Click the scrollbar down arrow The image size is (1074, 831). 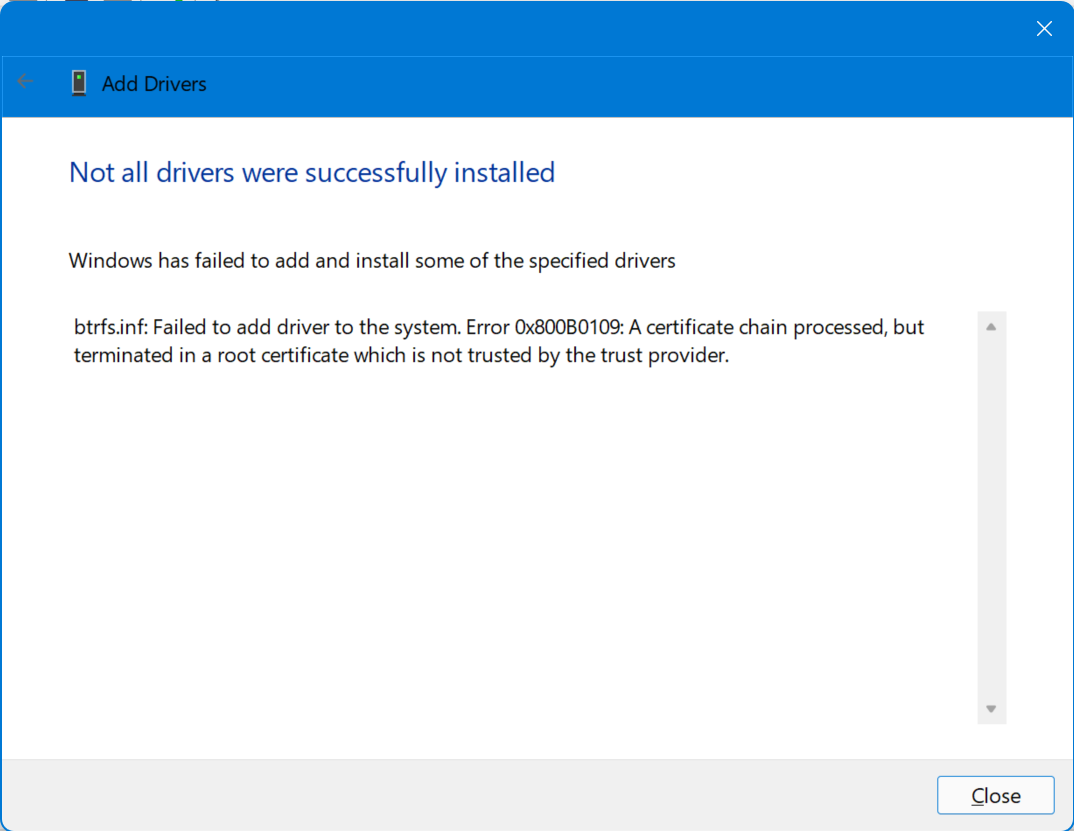[990, 708]
